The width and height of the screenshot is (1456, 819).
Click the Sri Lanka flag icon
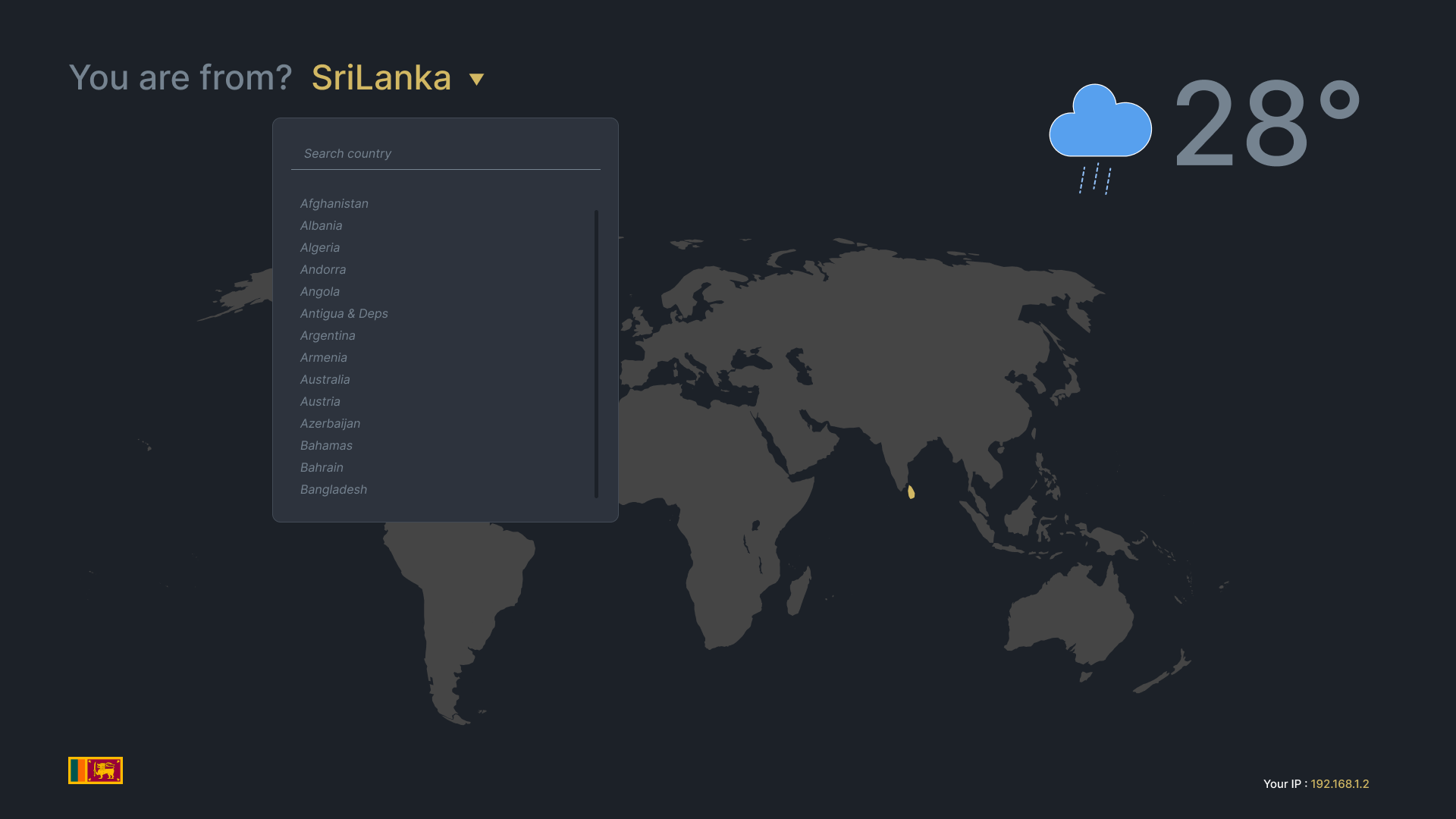[x=96, y=770]
